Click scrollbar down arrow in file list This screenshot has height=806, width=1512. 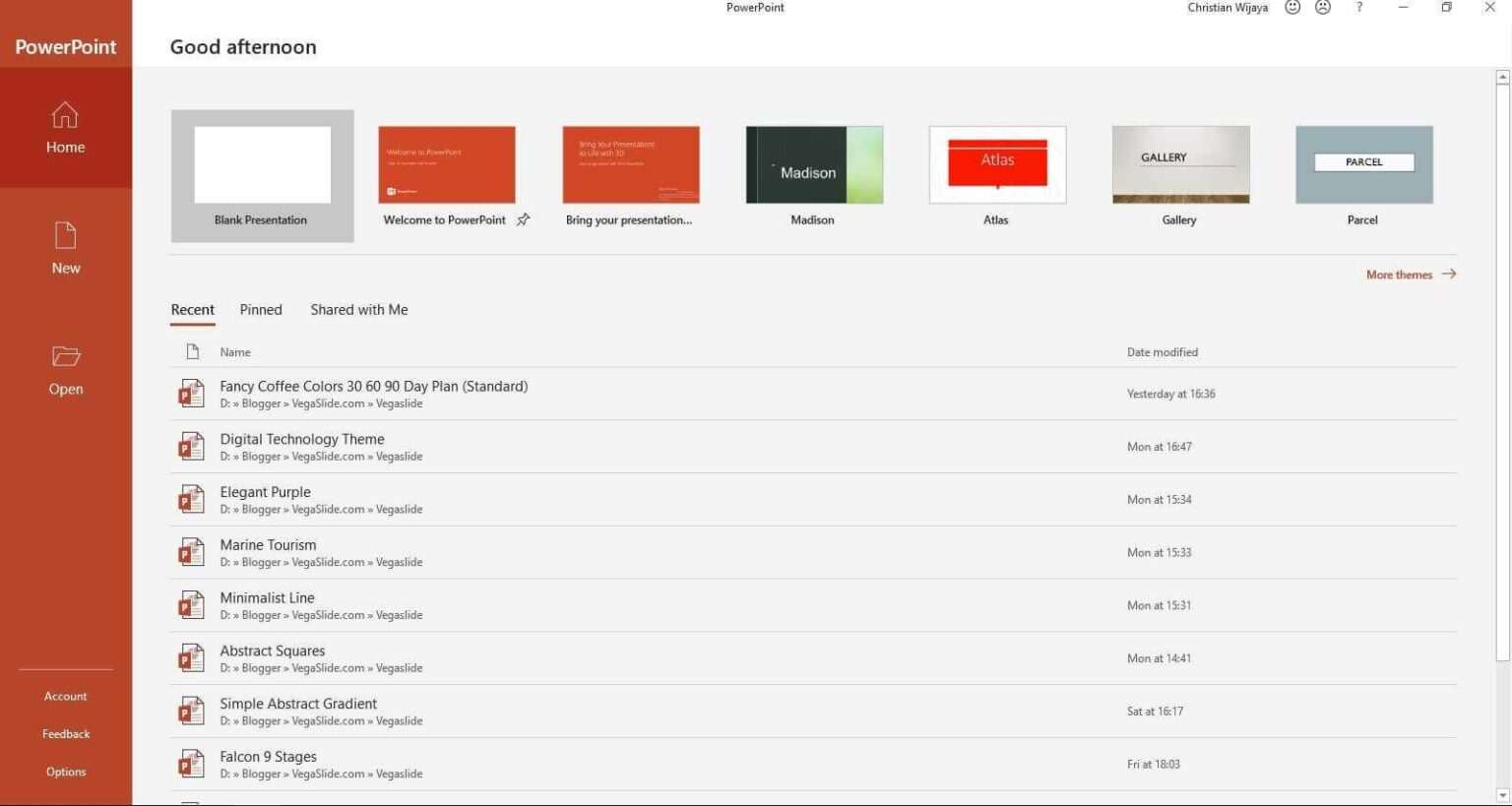[1502, 795]
